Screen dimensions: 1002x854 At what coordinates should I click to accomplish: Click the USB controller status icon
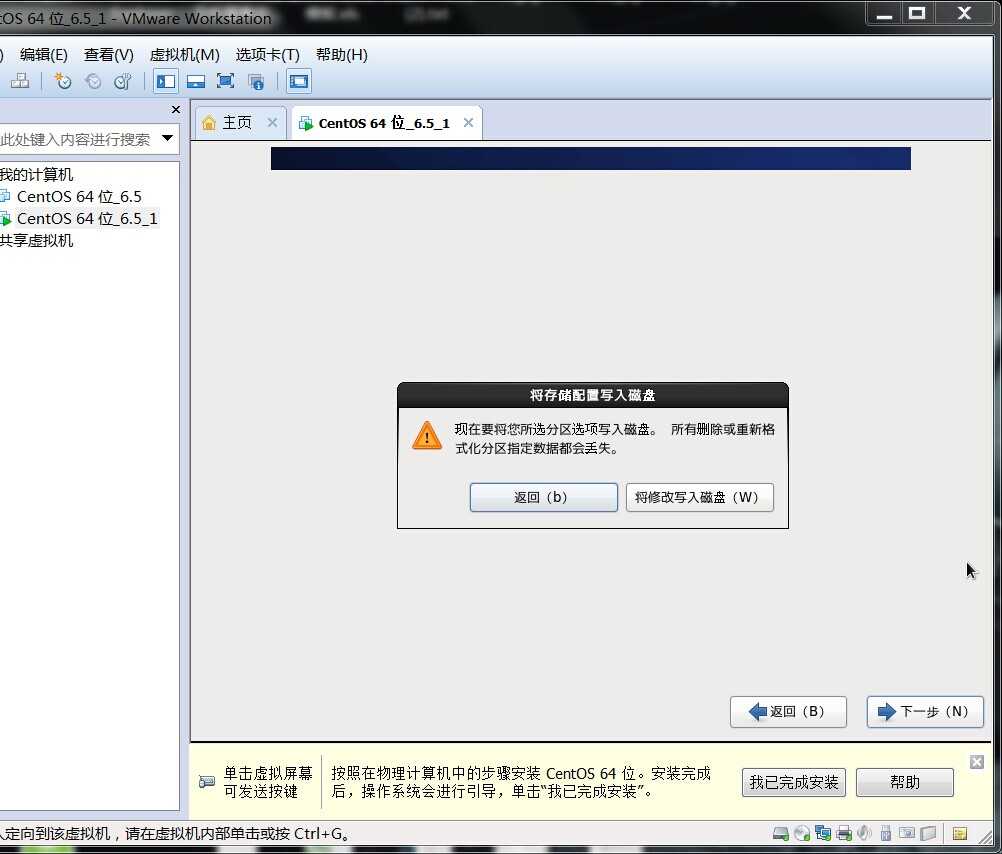[886, 833]
